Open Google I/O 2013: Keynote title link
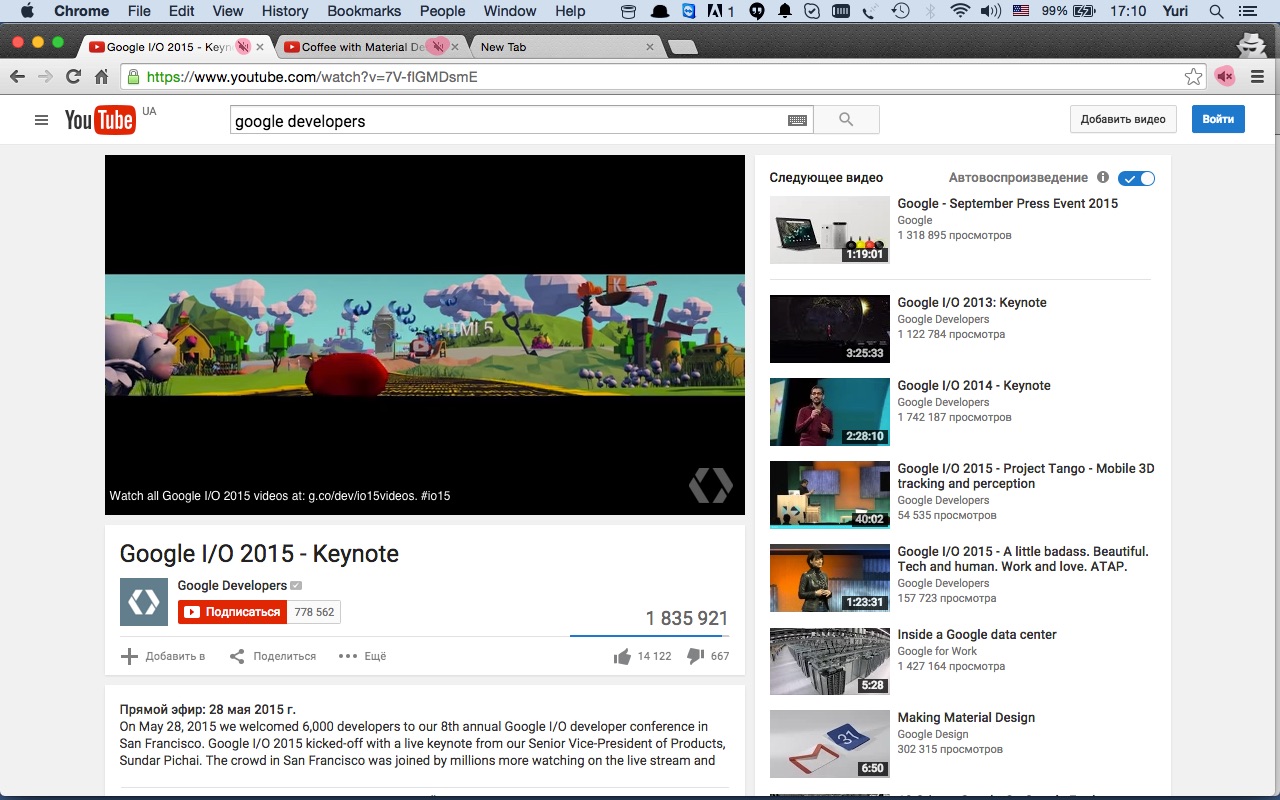Image resolution: width=1280 pixels, height=800 pixels. pos(972,302)
